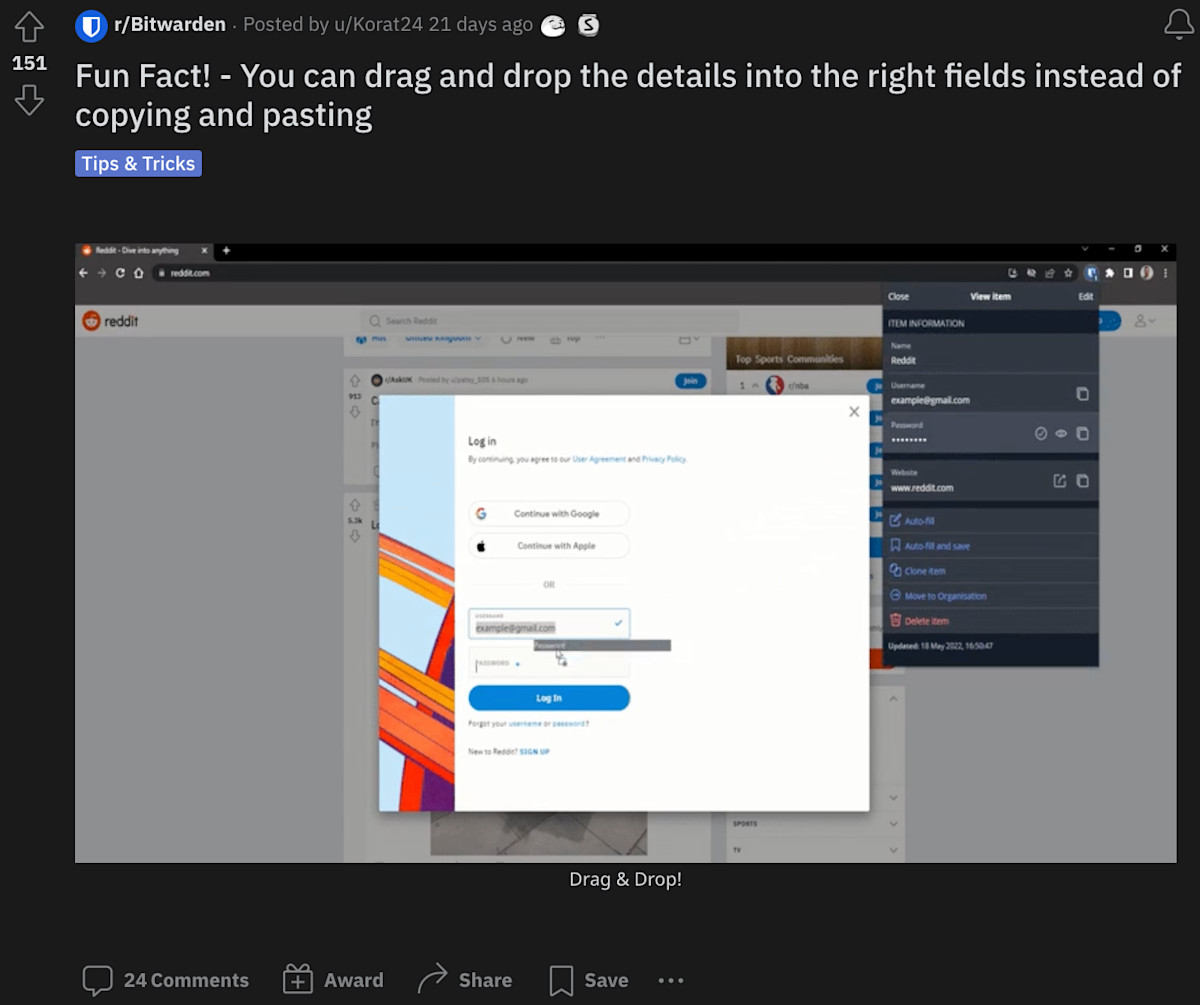Save this post with the bookmark
This screenshot has width=1200, height=1005.
(589, 980)
